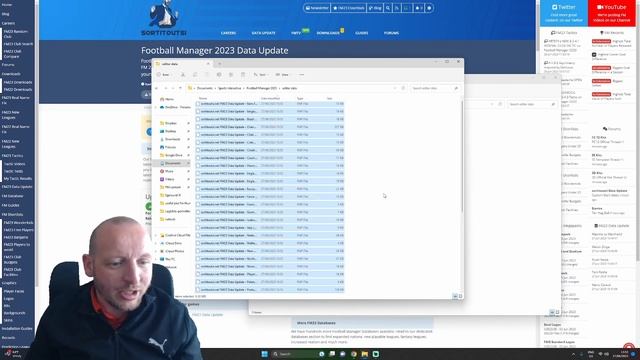
Task: Open a new Explorer tab with plus icon
Action: (x=219, y=64)
